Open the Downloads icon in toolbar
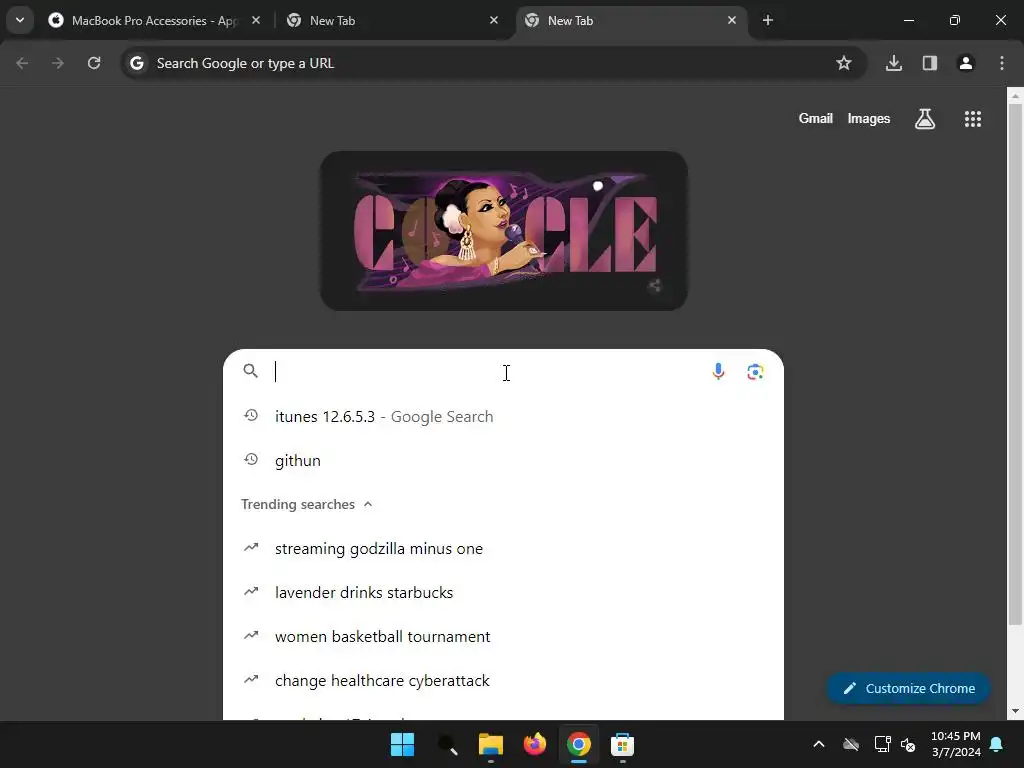1024x768 pixels. [x=894, y=63]
